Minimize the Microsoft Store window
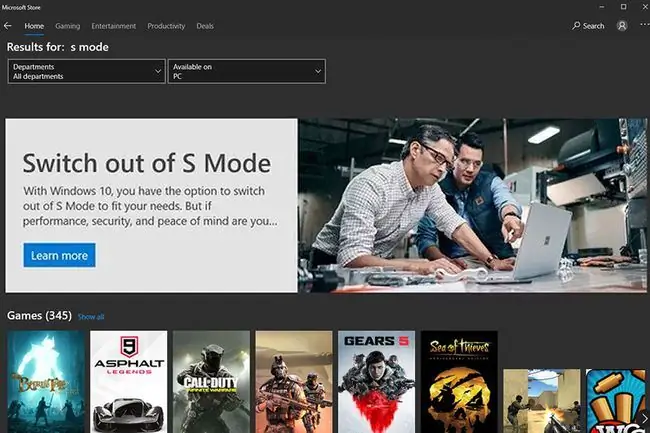650x433 pixels. pyautogui.click(x=602, y=7)
